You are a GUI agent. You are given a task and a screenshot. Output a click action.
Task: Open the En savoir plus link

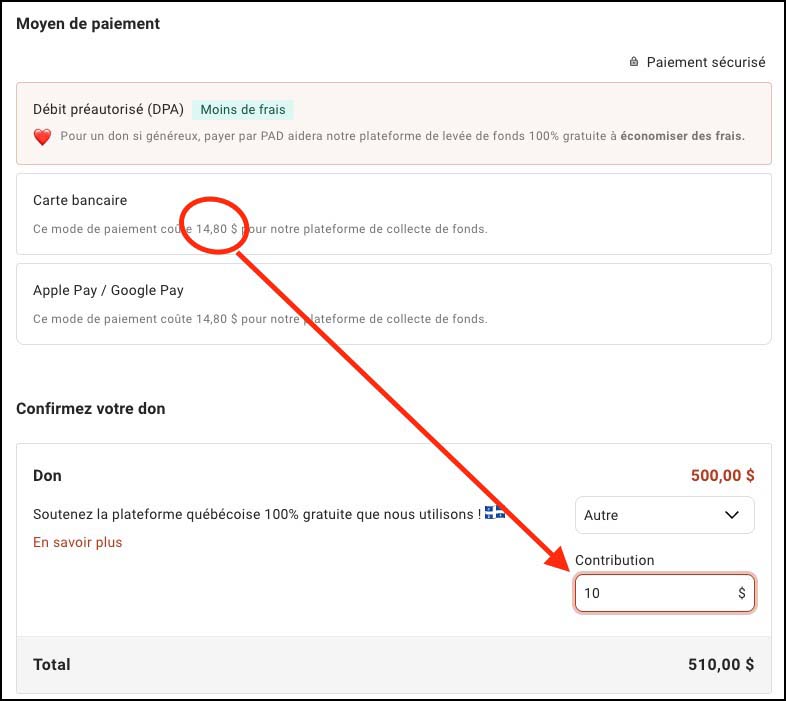(x=78, y=542)
